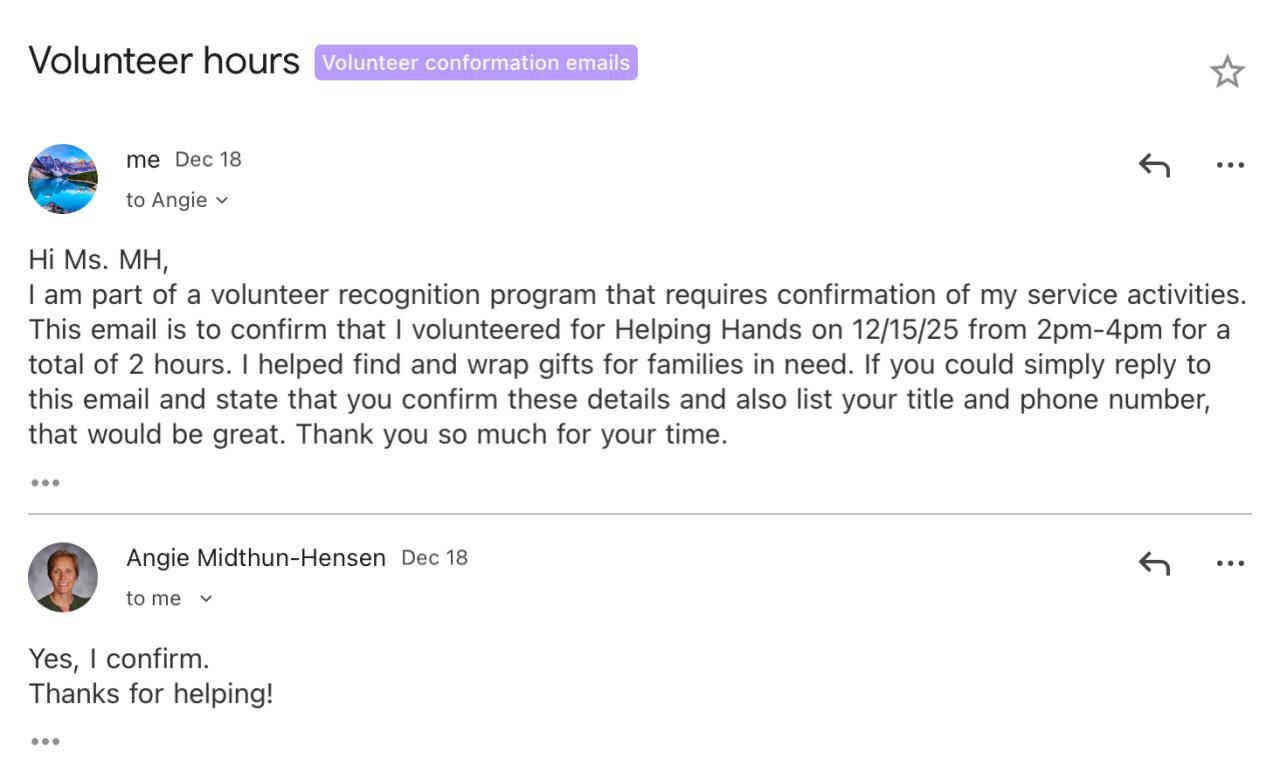Reply to the first message from me
This screenshot has width=1280, height=780.
tap(1154, 165)
